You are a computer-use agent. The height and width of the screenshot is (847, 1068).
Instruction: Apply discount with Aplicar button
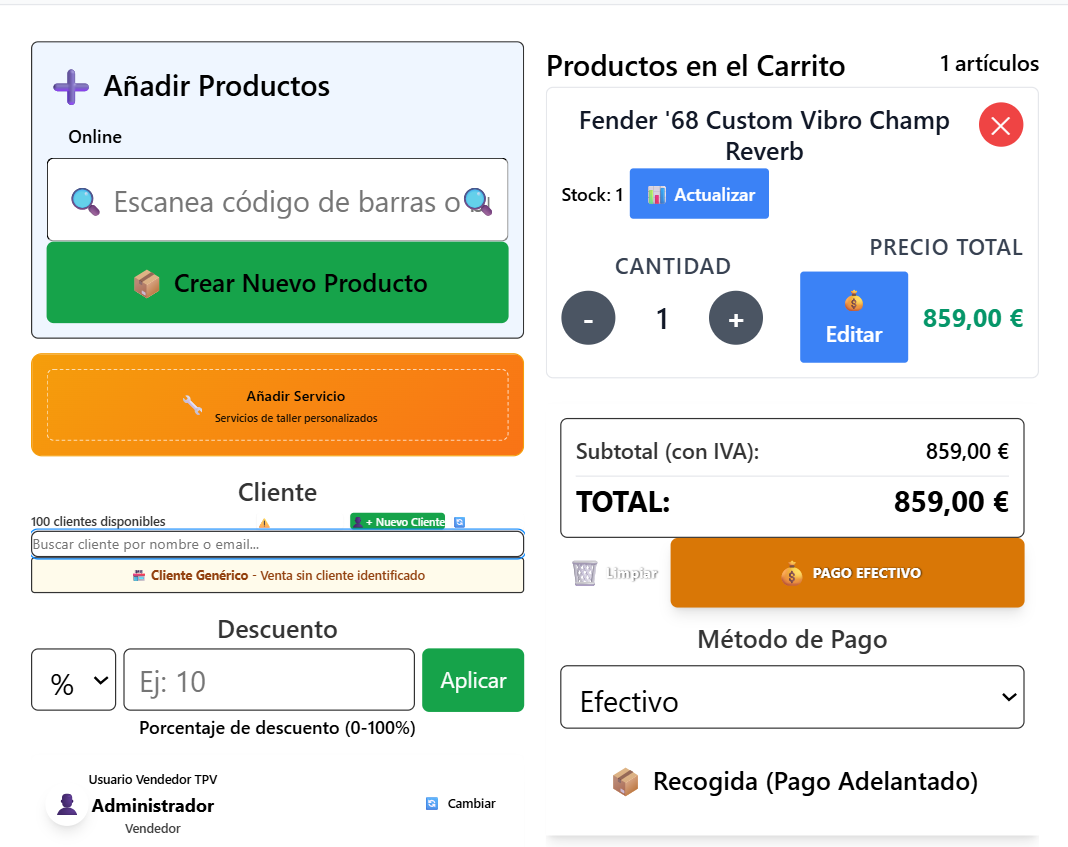pyautogui.click(x=472, y=680)
